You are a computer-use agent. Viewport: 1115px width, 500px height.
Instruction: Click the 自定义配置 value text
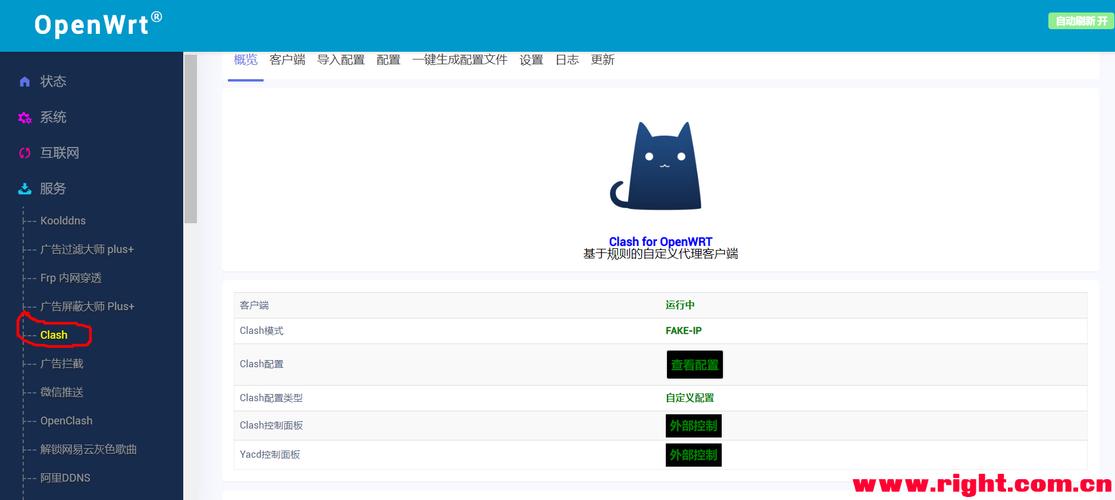690,398
